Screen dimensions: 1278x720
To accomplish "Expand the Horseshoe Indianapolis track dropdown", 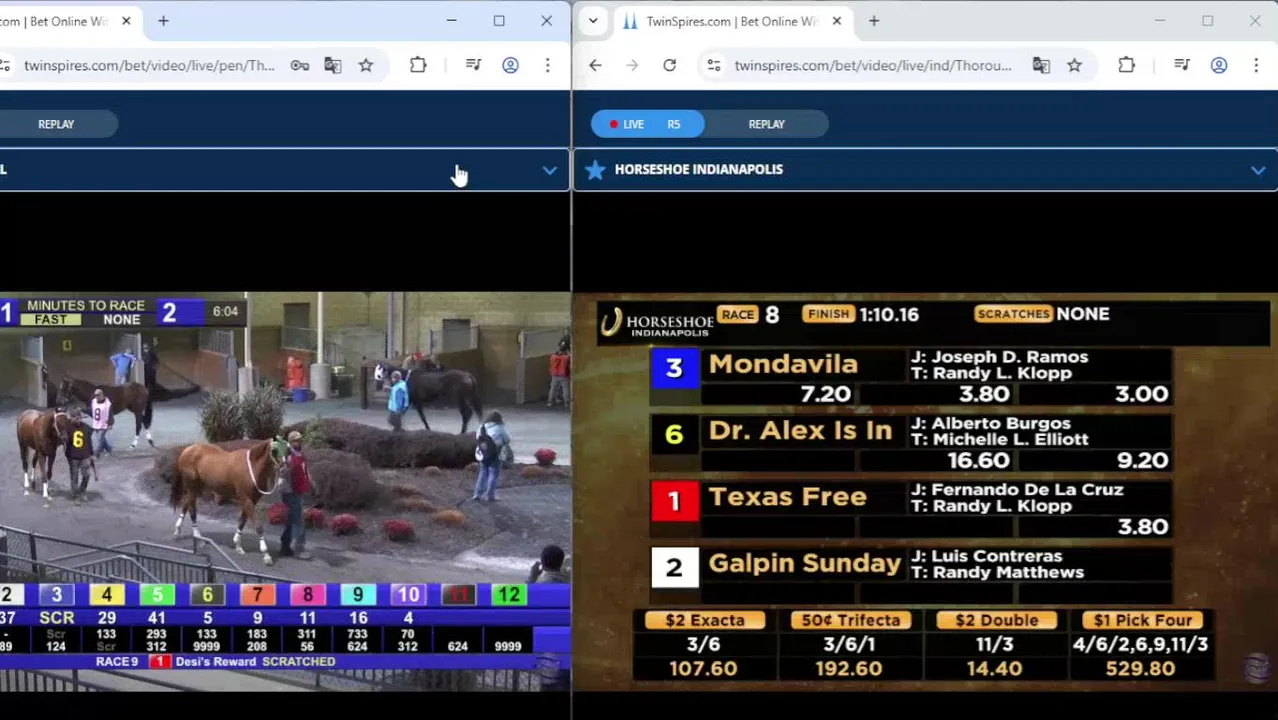I will [1258, 170].
